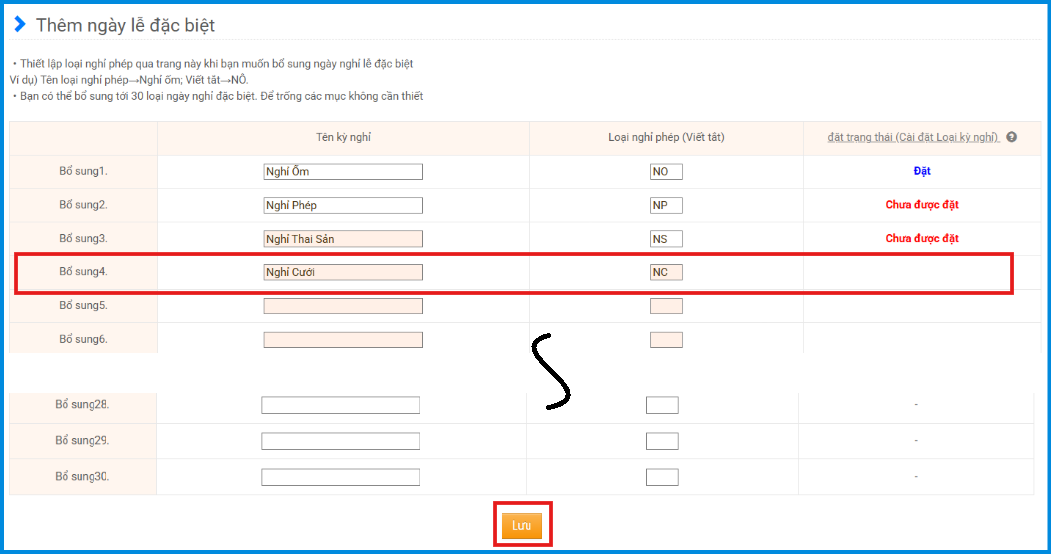Click Chưa được đặt for Bổ sung3

click(x=921, y=239)
